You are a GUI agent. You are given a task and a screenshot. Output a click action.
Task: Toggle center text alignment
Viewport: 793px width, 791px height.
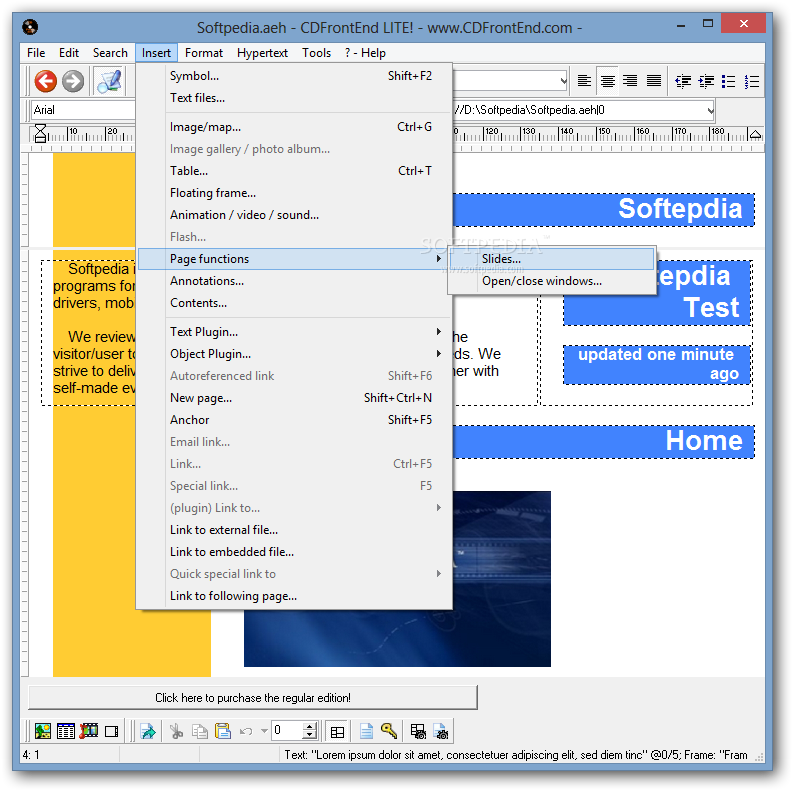607,81
